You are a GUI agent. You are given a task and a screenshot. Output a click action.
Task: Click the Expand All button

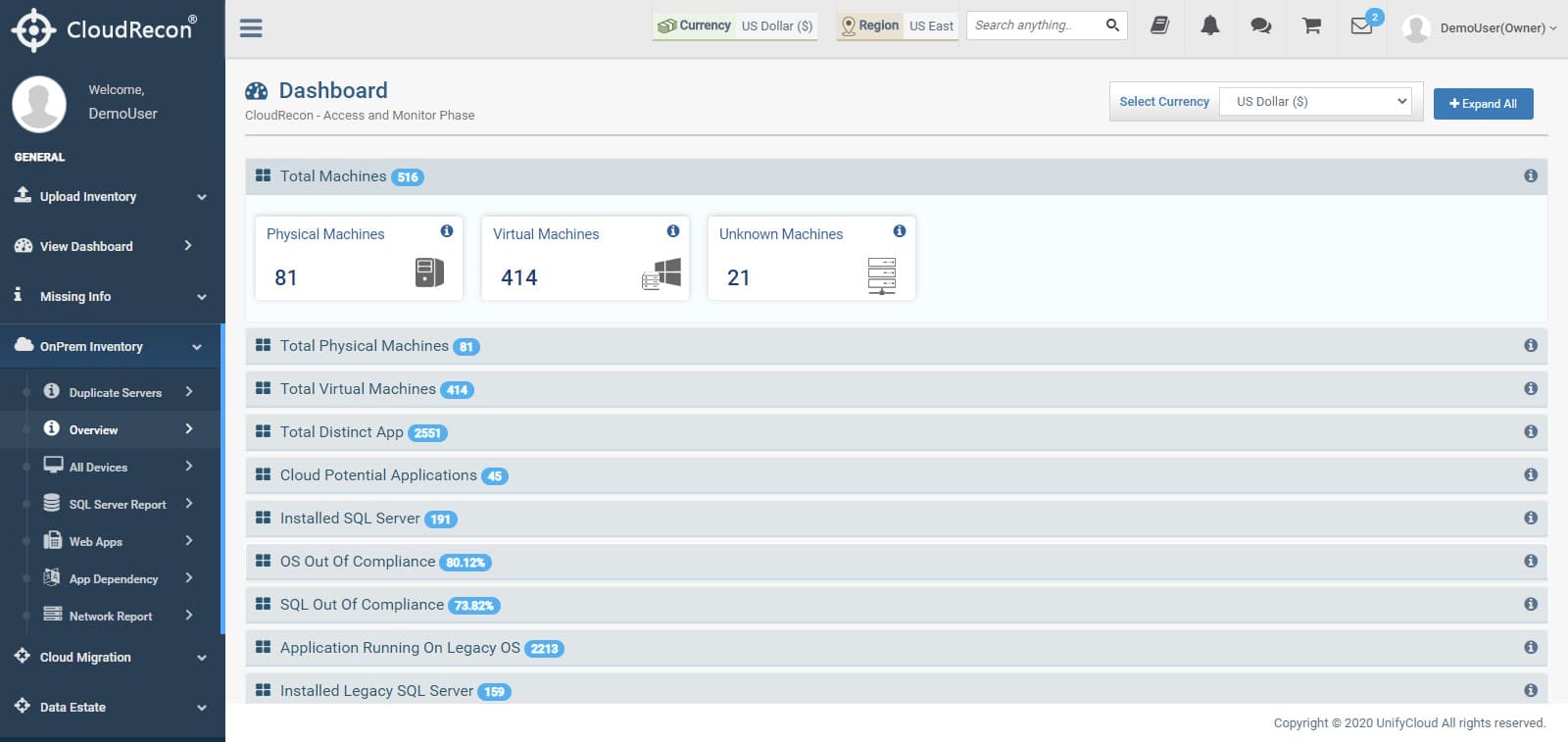1483,104
